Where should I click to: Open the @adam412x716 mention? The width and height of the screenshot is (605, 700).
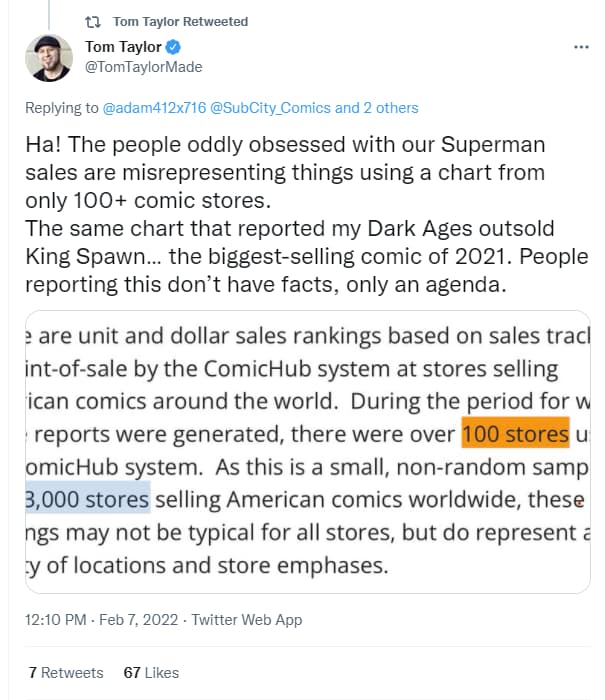[x=154, y=108]
